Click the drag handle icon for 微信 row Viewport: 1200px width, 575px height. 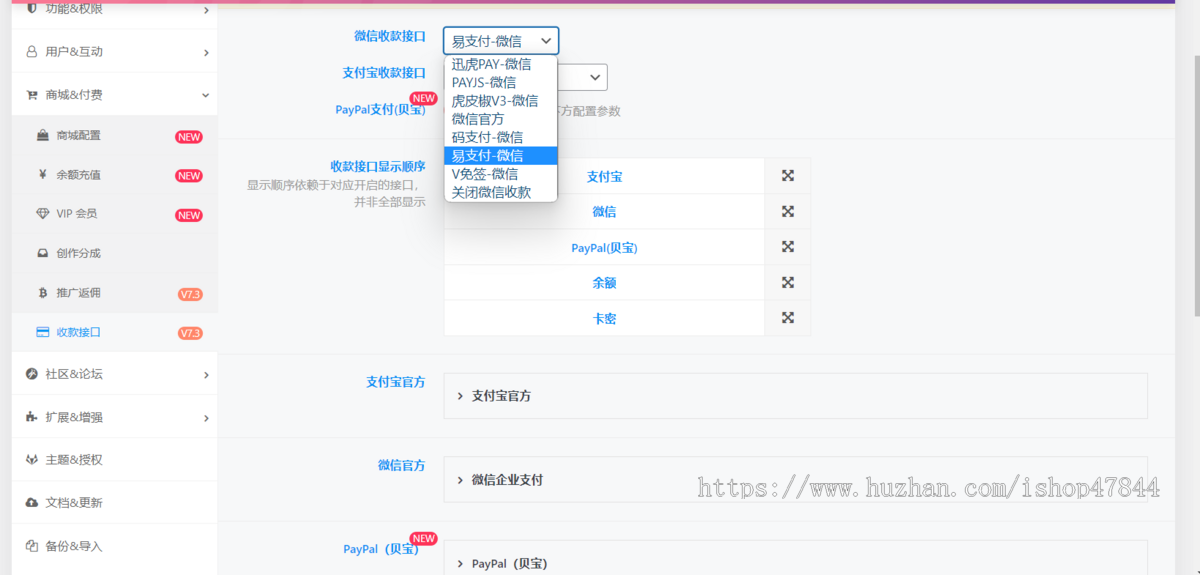788,211
